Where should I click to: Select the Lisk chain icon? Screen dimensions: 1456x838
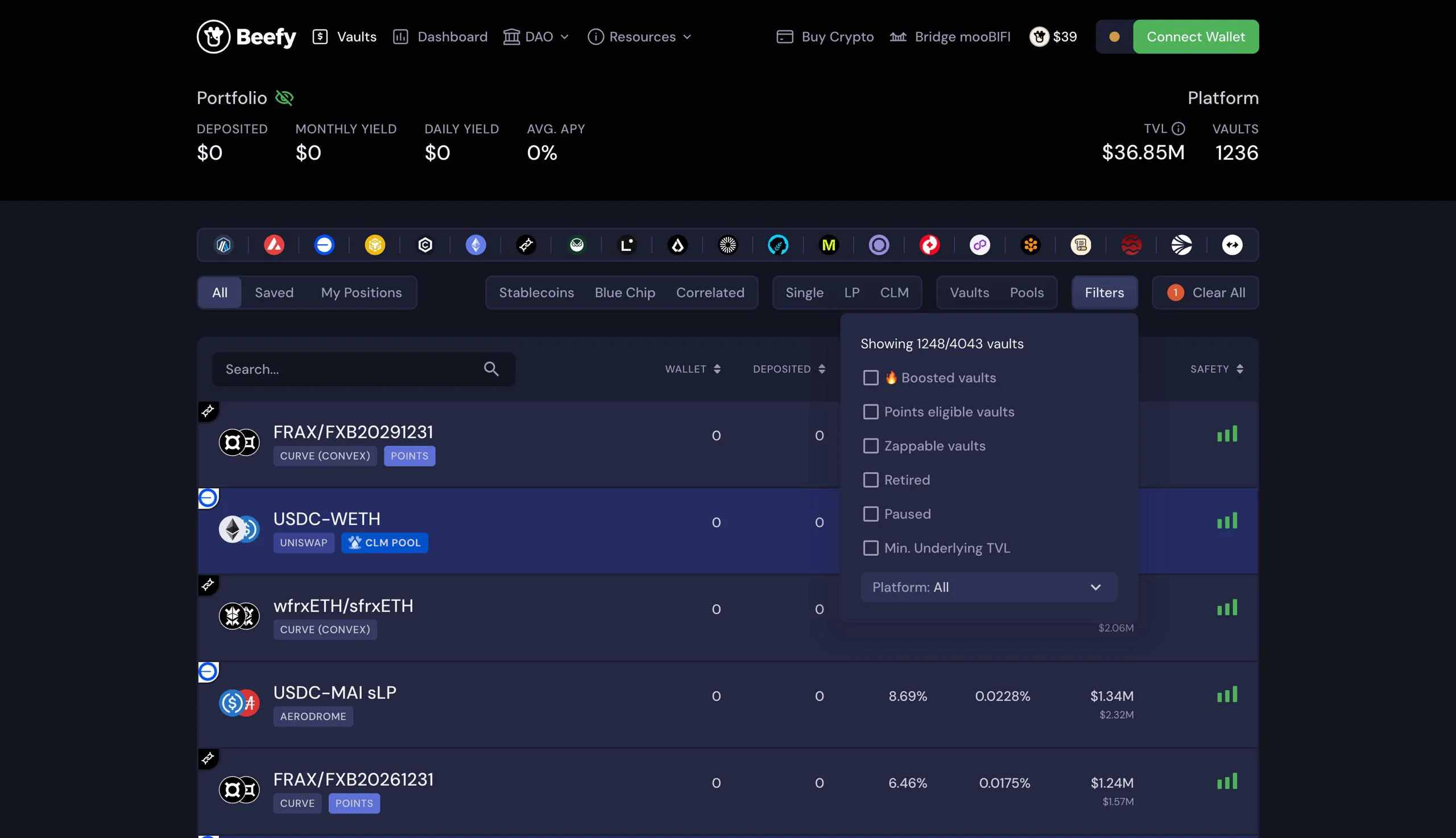tap(677, 245)
